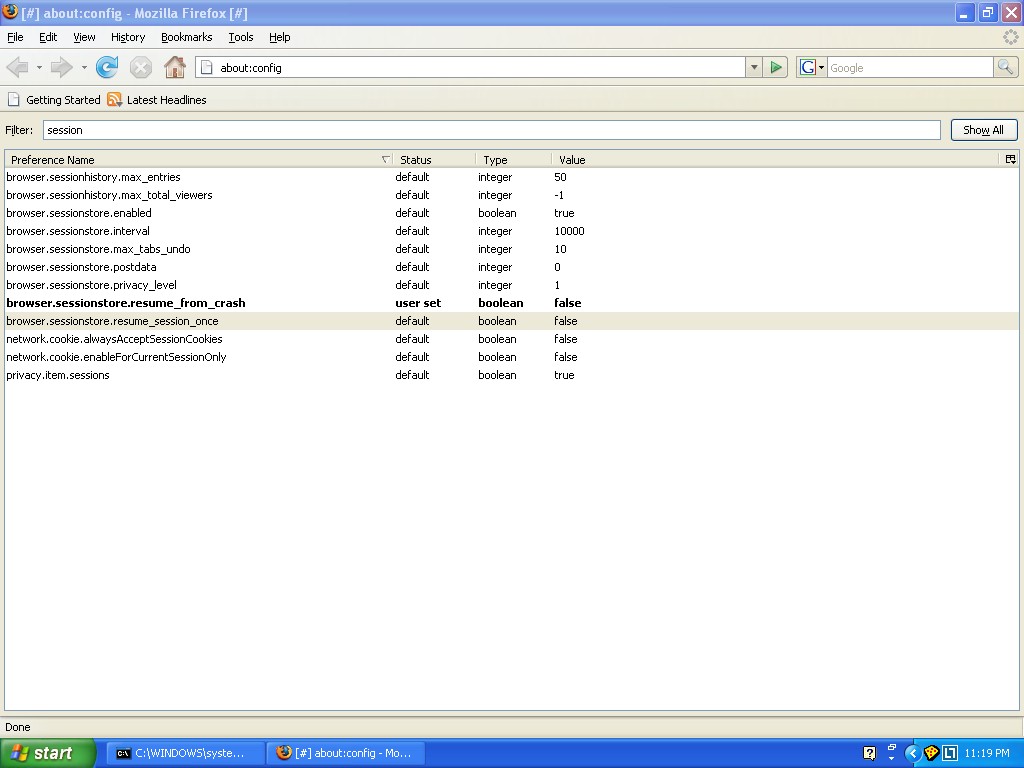The image size is (1024, 768).
Task: Switch to the C:\WINDOWS\syste... taskbar window
Action: tap(185, 753)
